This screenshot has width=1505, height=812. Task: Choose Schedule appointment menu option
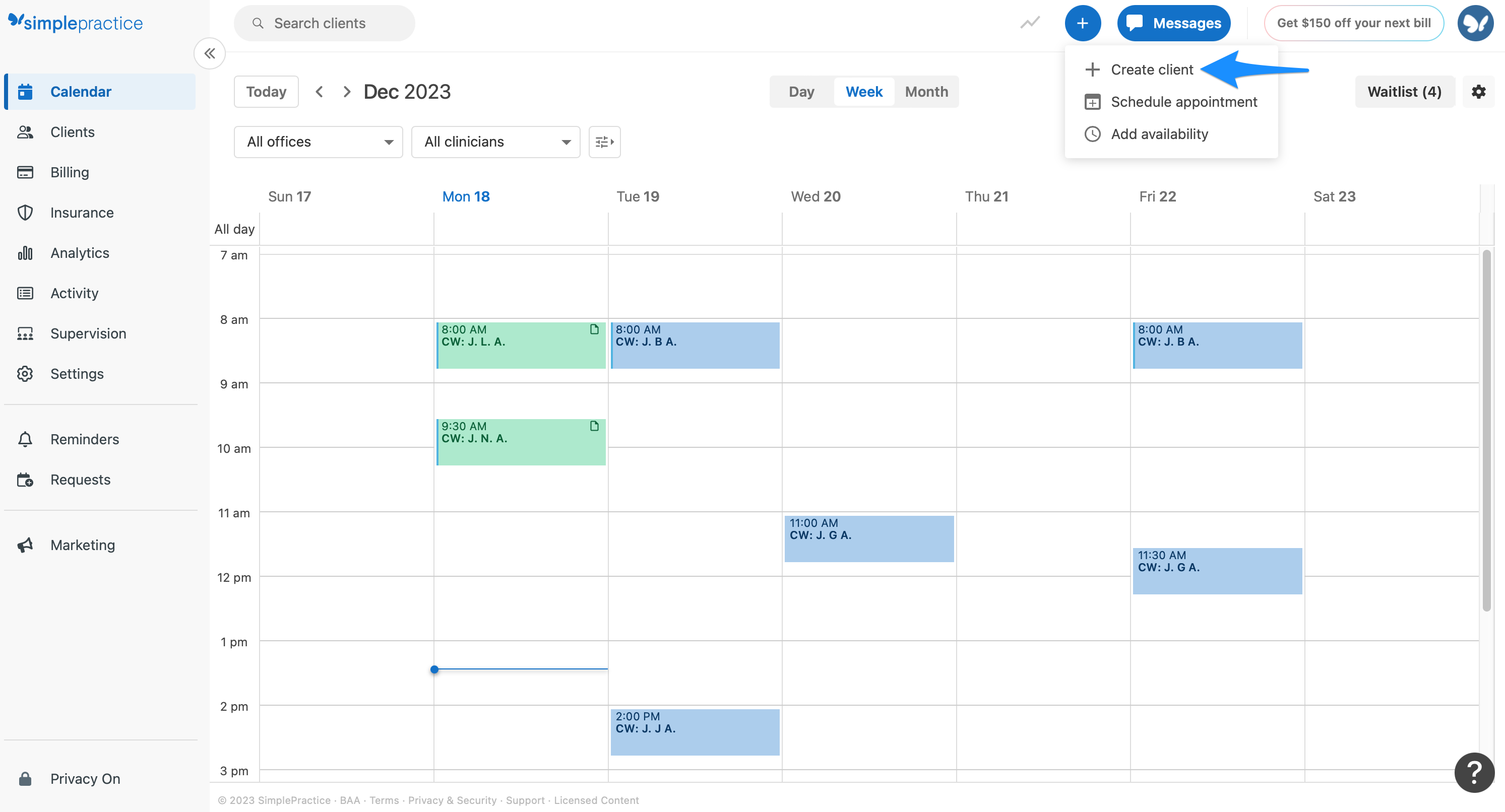[x=1183, y=102]
